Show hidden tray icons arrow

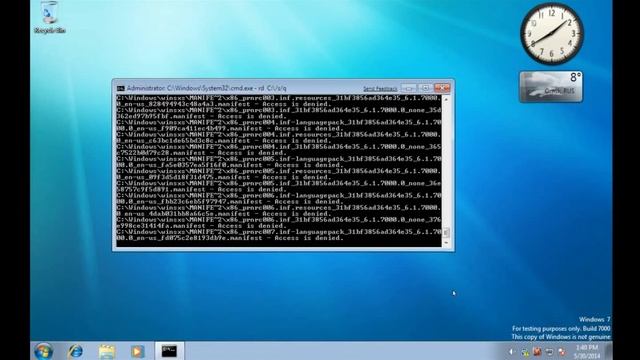click(511, 351)
